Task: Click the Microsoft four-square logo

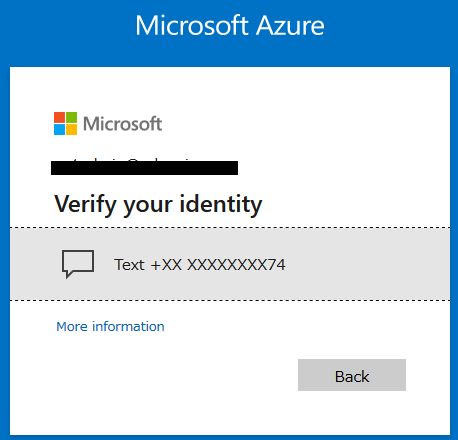Action: [x=65, y=123]
